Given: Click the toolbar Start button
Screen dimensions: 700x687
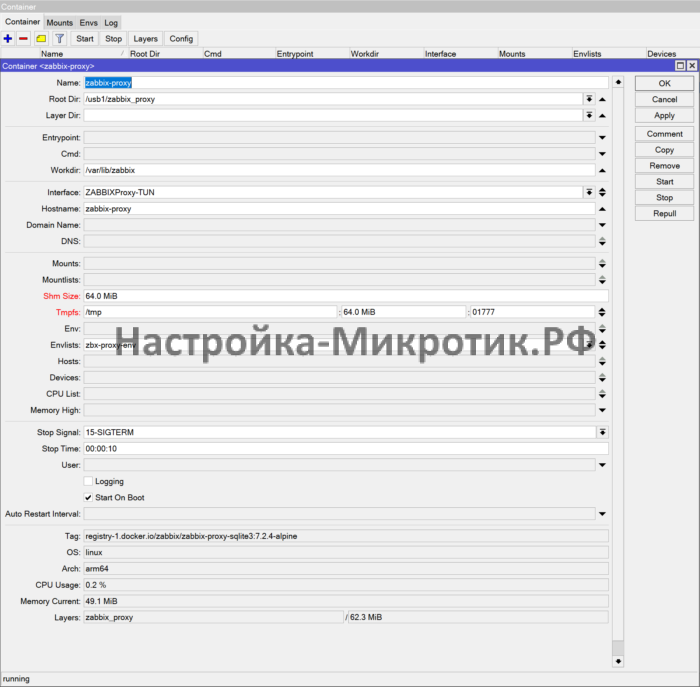Looking at the screenshot, I should (85, 39).
